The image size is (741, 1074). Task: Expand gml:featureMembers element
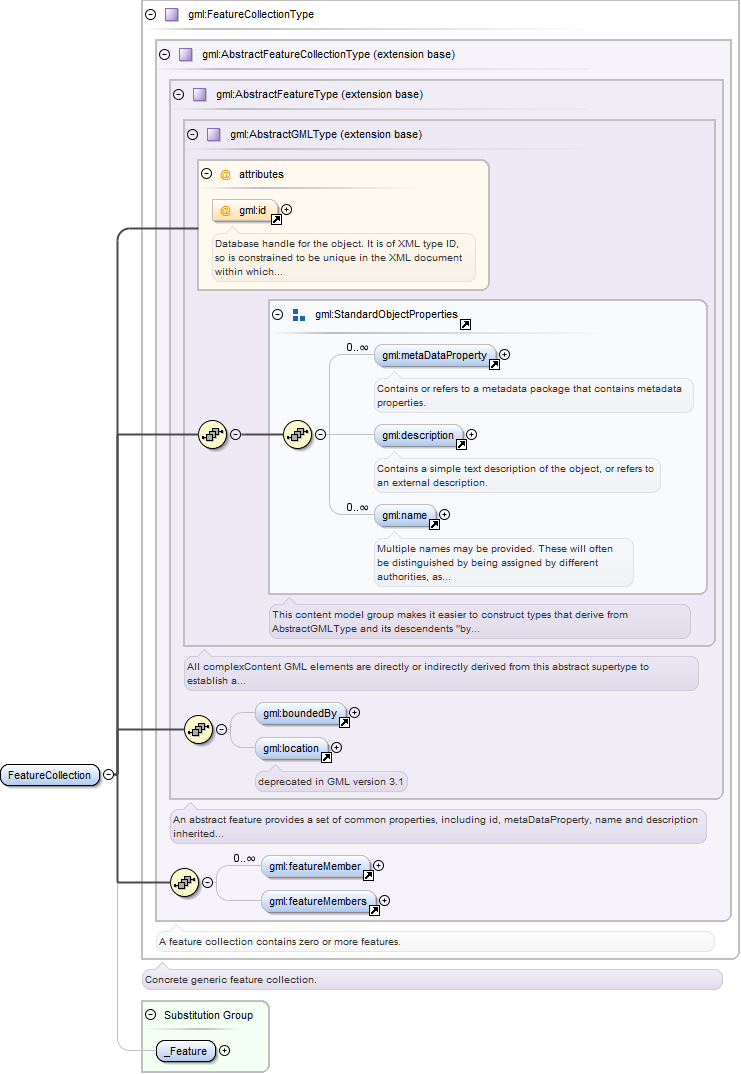click(x=385, y=901)
